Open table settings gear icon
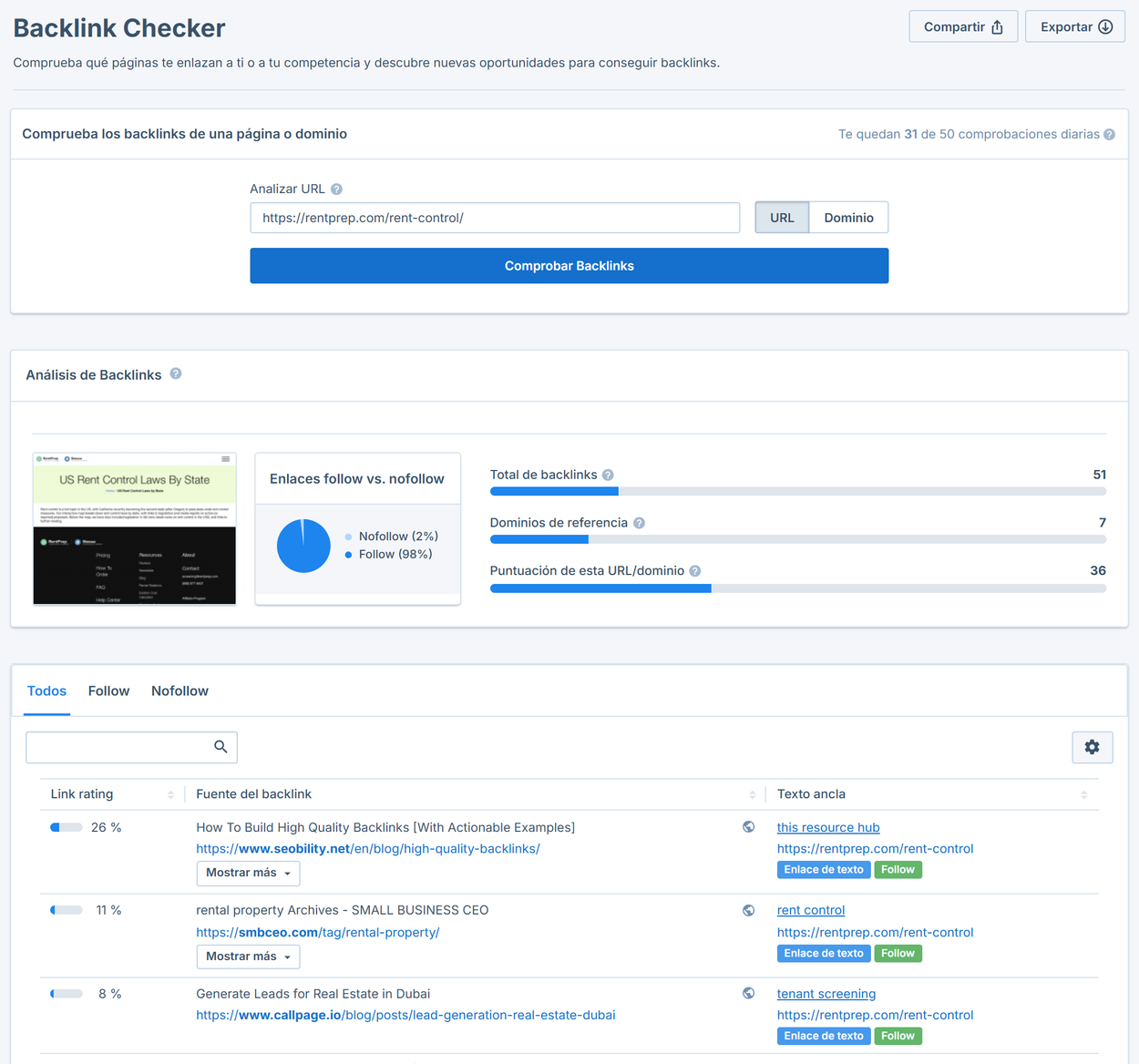This screenshot has width=1139, height=1064. click(1092, 747)
